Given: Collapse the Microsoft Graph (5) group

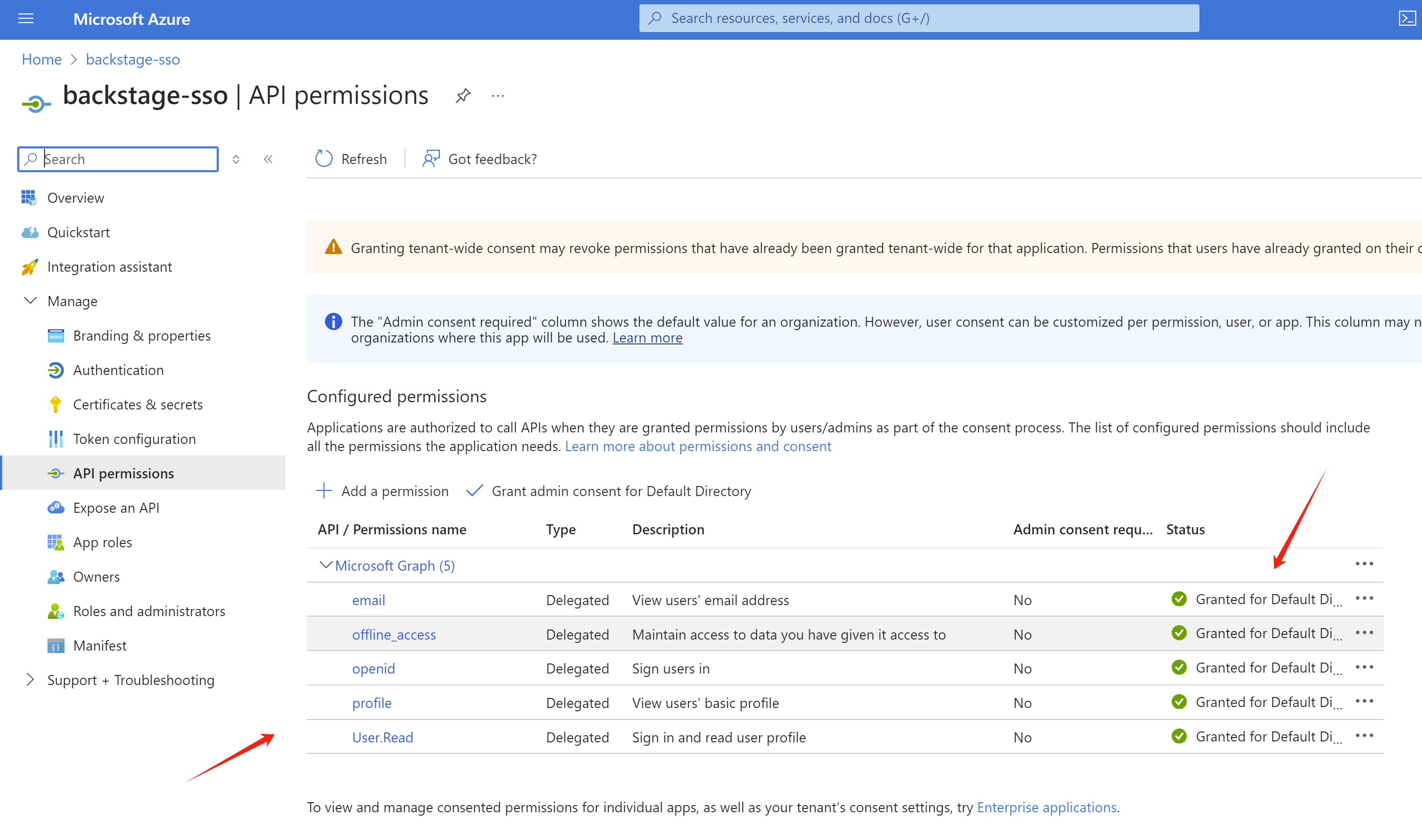Looking at the screenshot, I should pos(325,565).
